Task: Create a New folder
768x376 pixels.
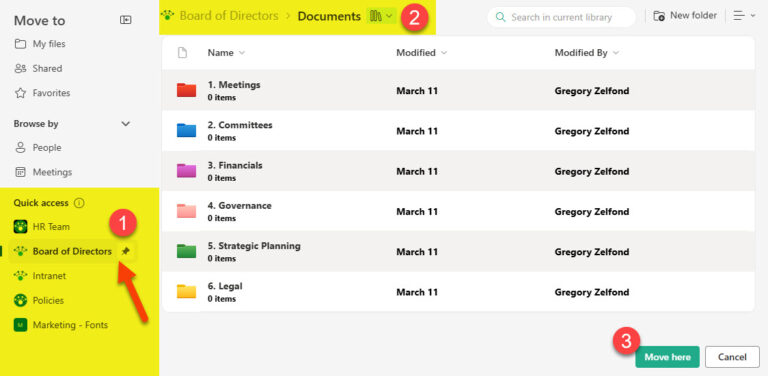Action: (685, 16)
